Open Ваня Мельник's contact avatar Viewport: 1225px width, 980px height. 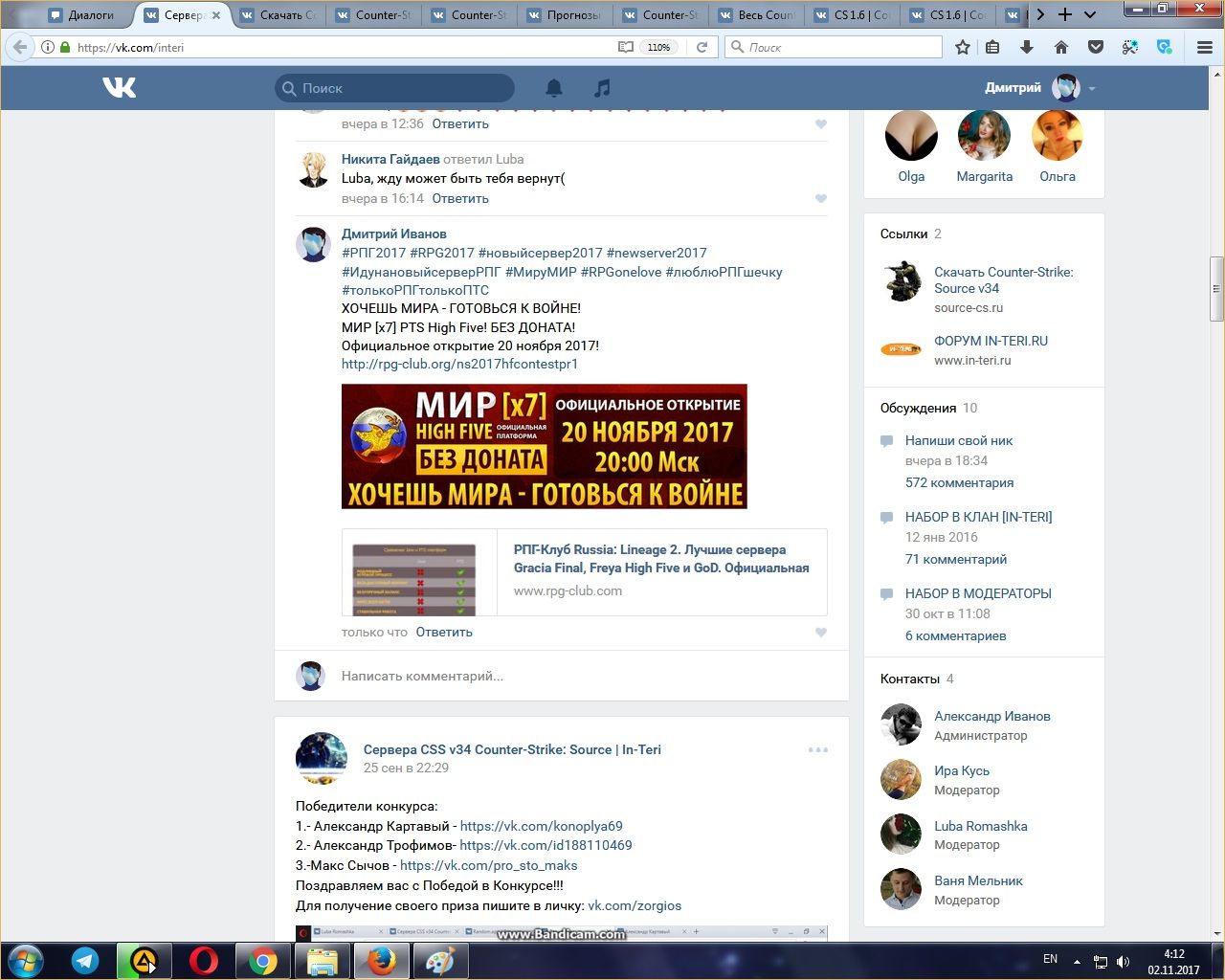(x=901, y=890)
